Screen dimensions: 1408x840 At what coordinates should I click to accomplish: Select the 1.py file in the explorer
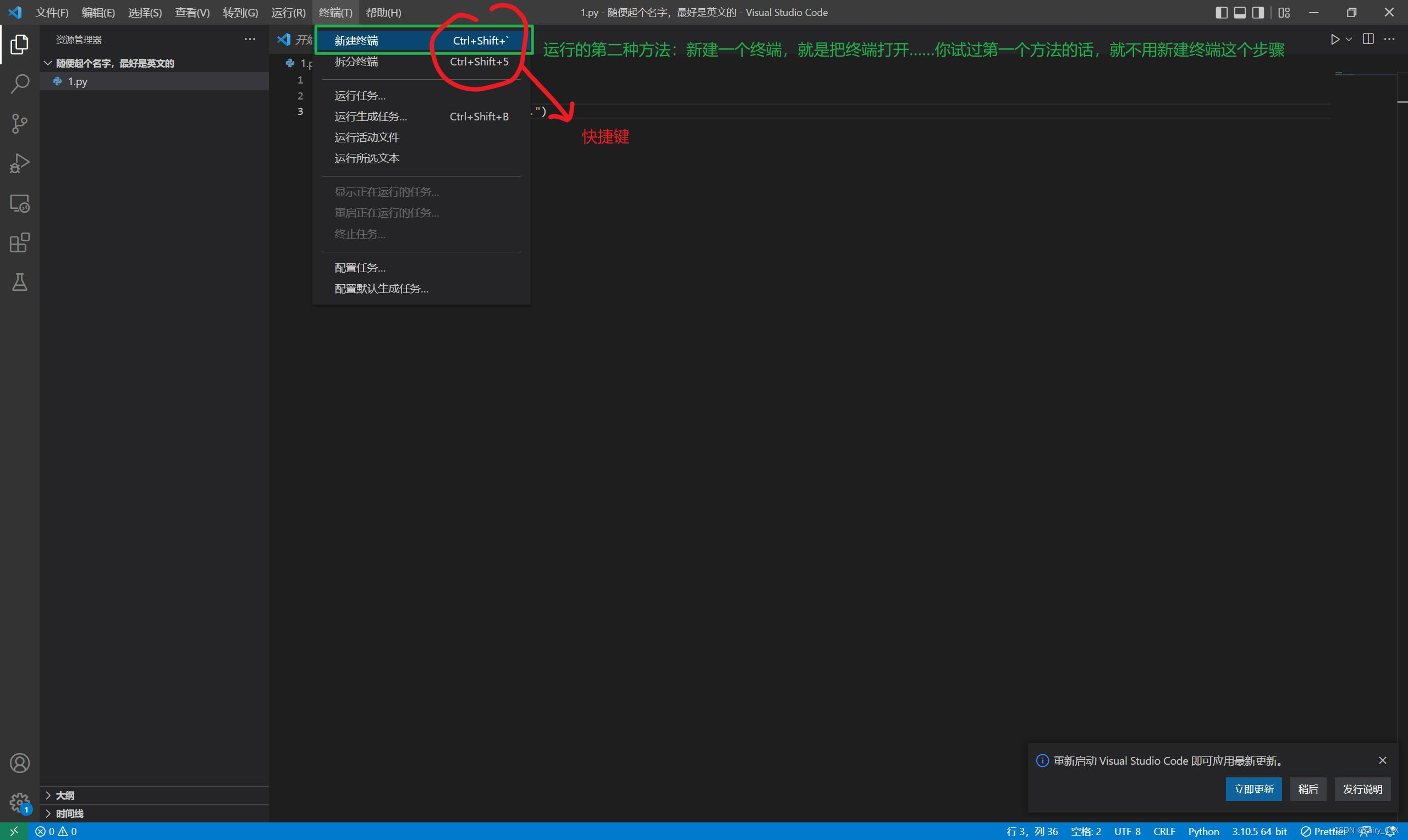tap(78, 81)
